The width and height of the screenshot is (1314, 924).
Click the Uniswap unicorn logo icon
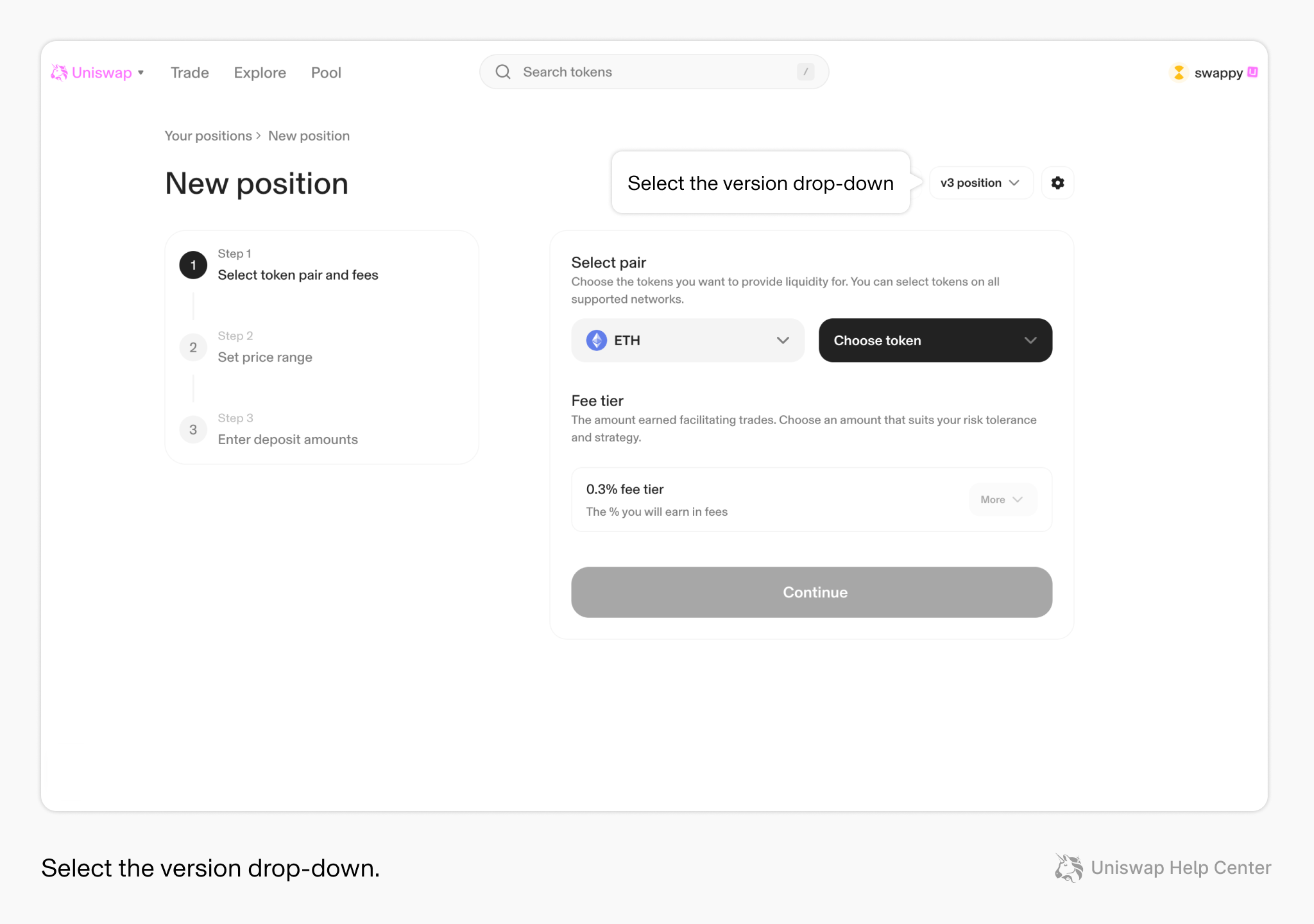coord(59,73)
